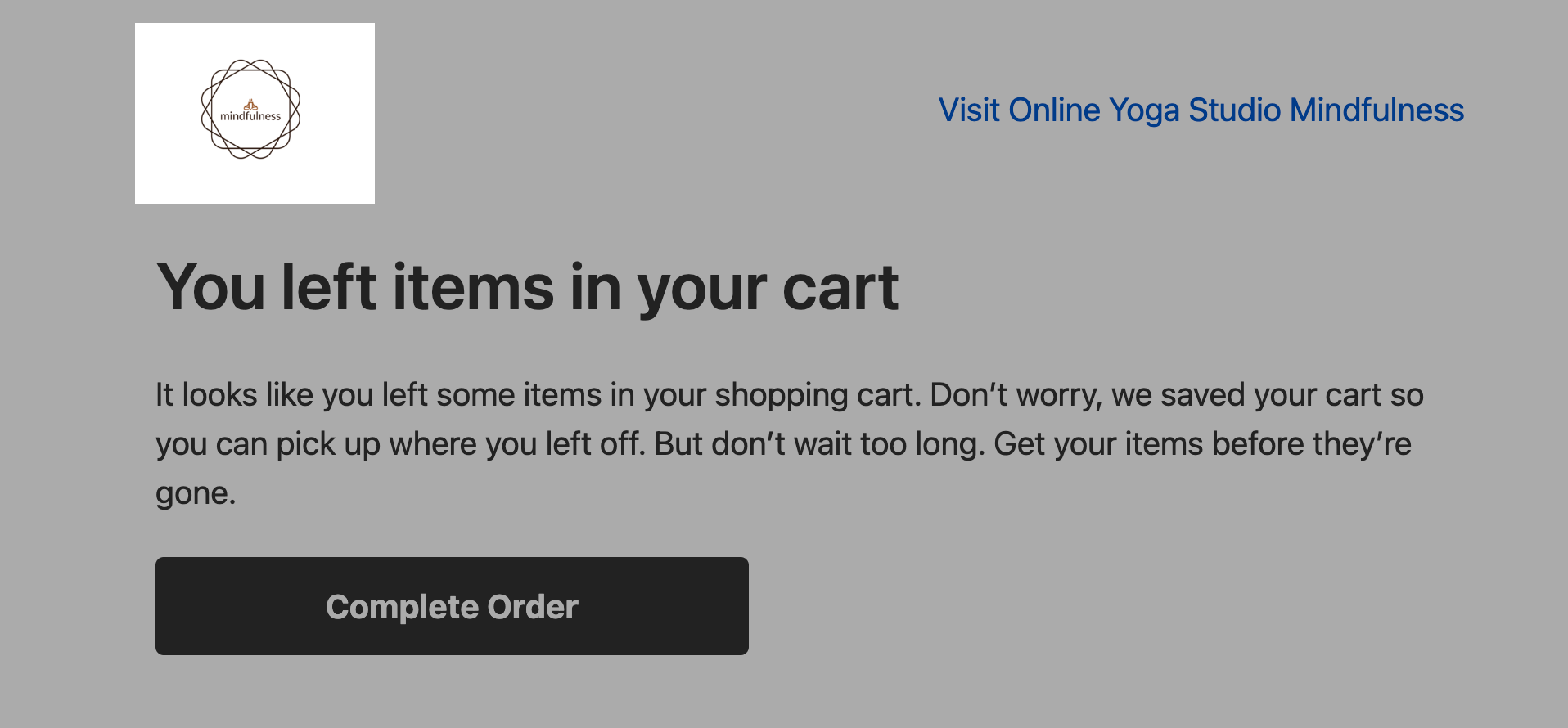Click the cart reminder paragraph text
The width and height of the screenshot is (1568, 728).
click(x=737, y=442)
